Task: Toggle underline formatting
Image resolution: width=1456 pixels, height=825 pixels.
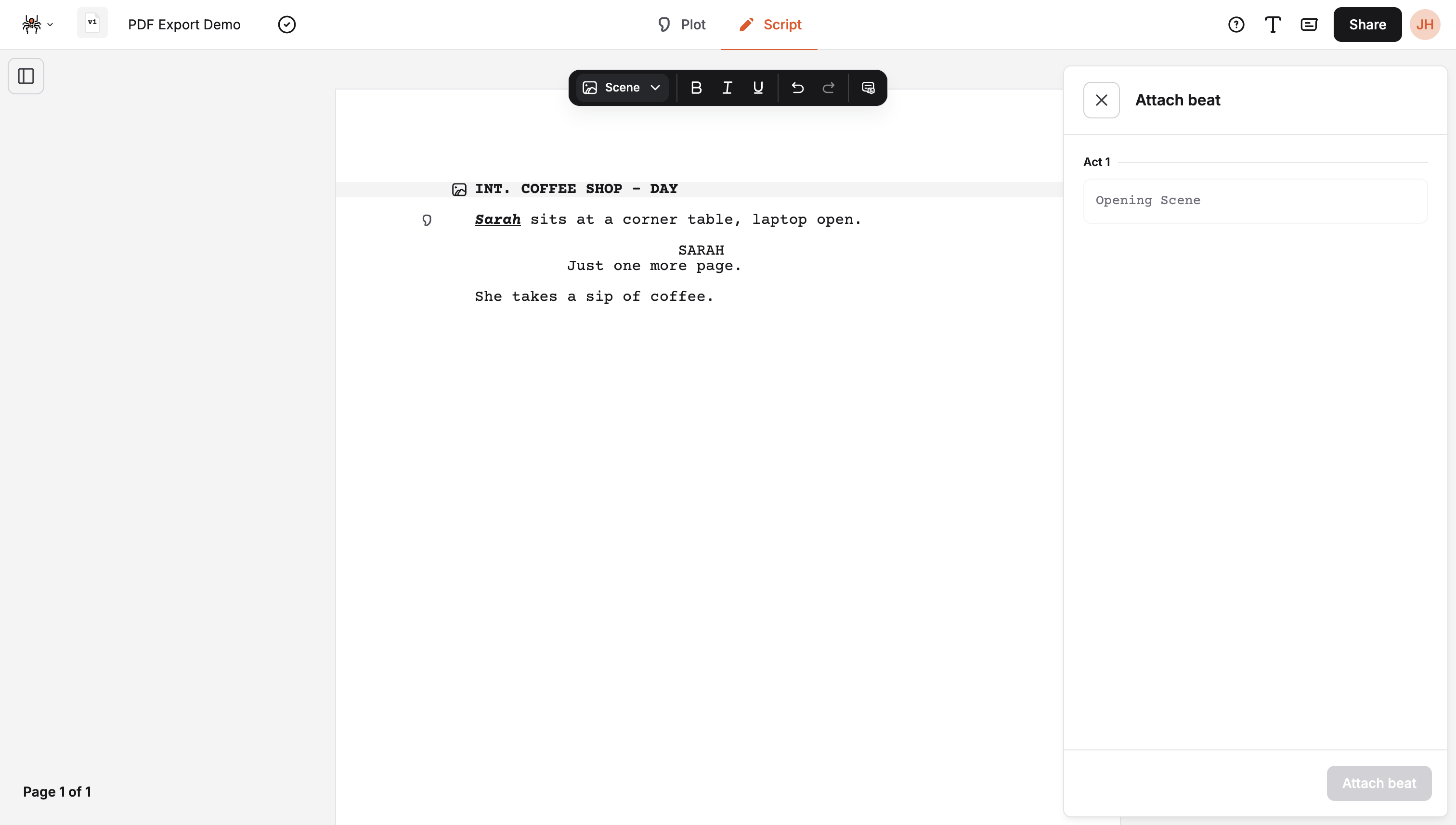Action: click(758, 87)
